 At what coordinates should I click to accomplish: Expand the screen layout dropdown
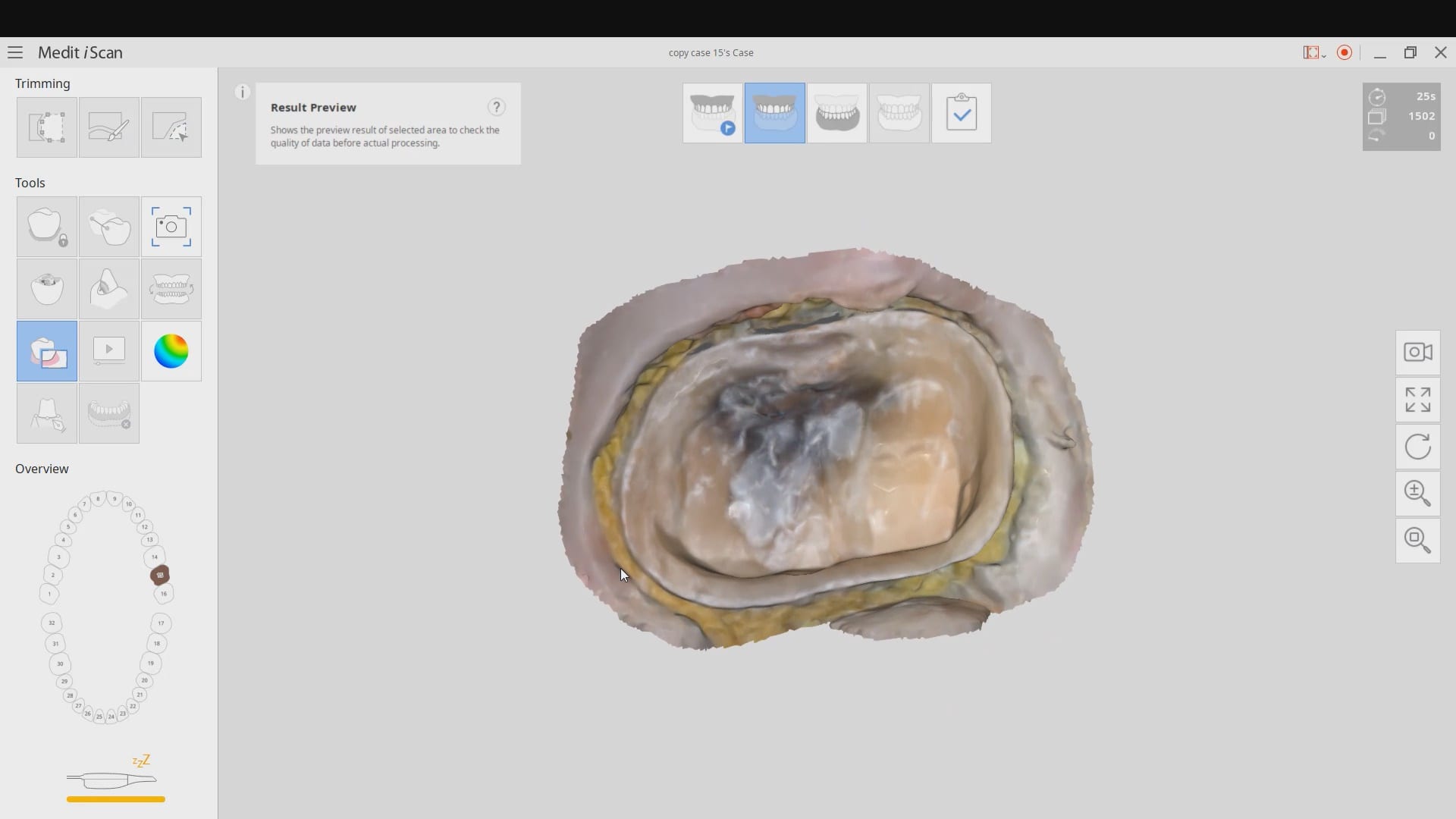pos(1314,52)
